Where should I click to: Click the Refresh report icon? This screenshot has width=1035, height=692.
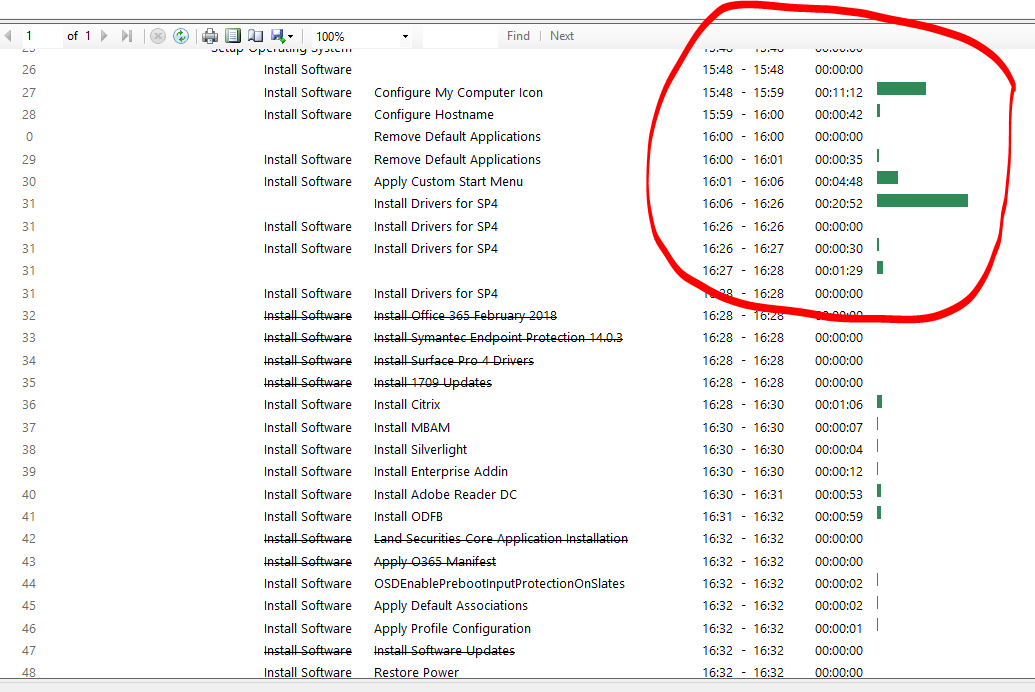click(x=181, y=36)
